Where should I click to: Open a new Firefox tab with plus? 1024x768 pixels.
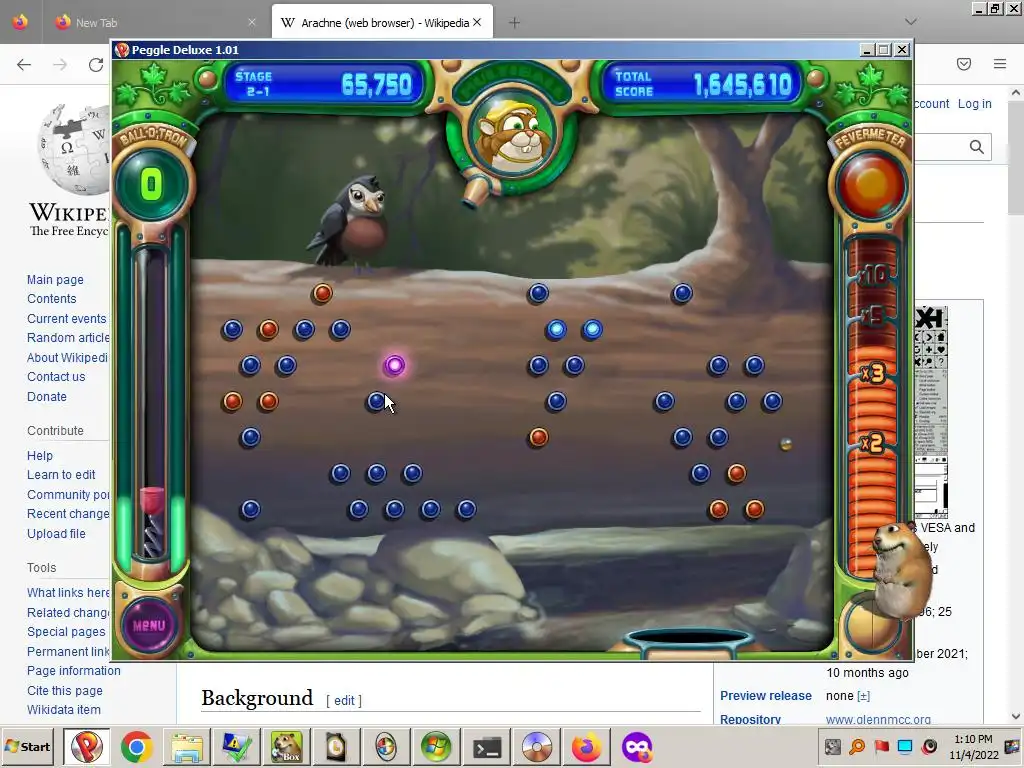515,23
